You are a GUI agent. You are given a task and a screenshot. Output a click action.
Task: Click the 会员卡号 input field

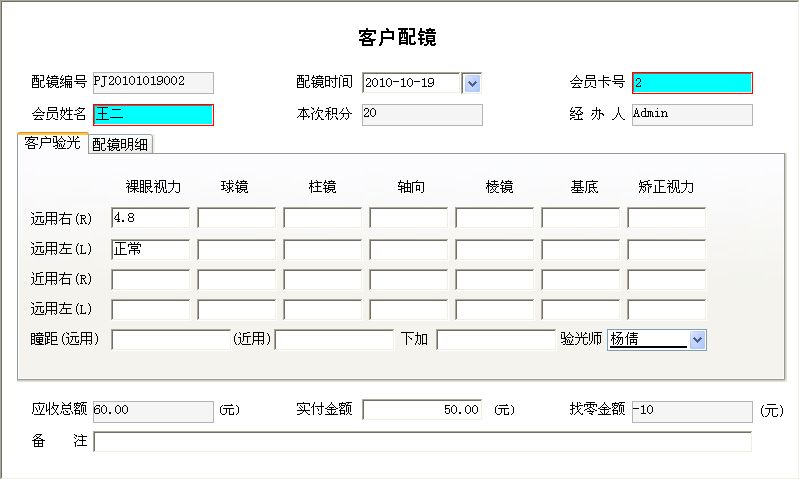[692, 83]
